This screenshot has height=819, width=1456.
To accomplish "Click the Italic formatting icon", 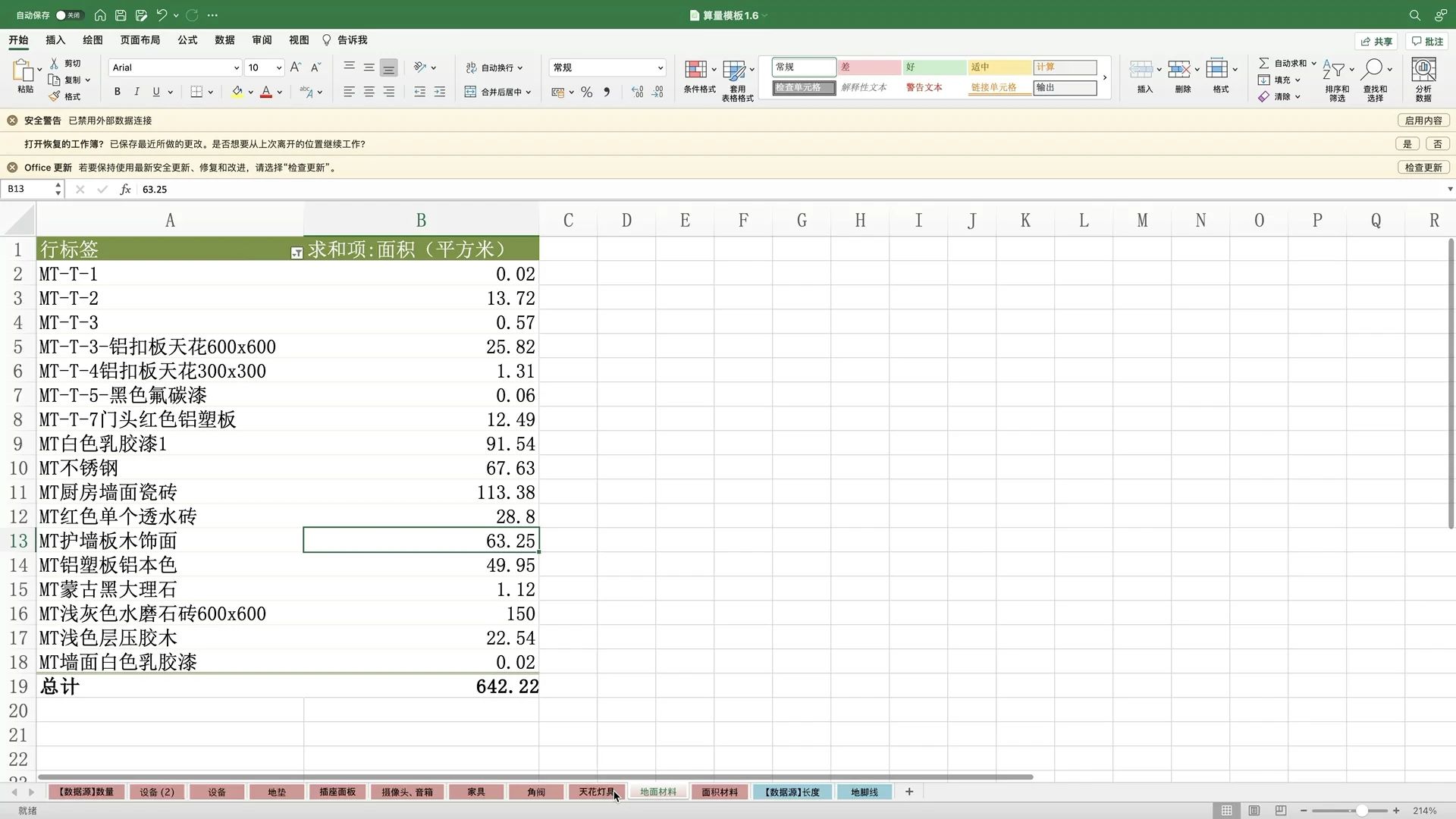I will [x=136, y=92].
